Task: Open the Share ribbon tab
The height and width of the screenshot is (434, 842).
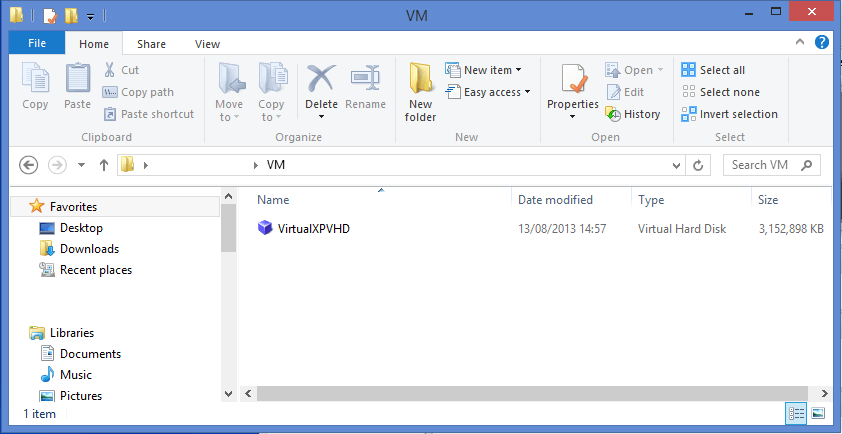Action: pyautogui.click(x=152, y=44)
